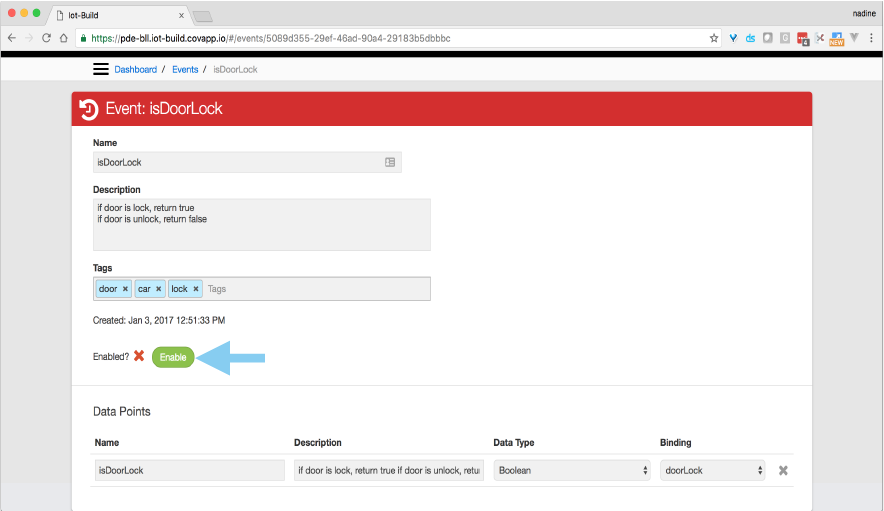This screenshot has width=884, height=511.
Task: Remove the 'door' tag
Action: point(125,289)
